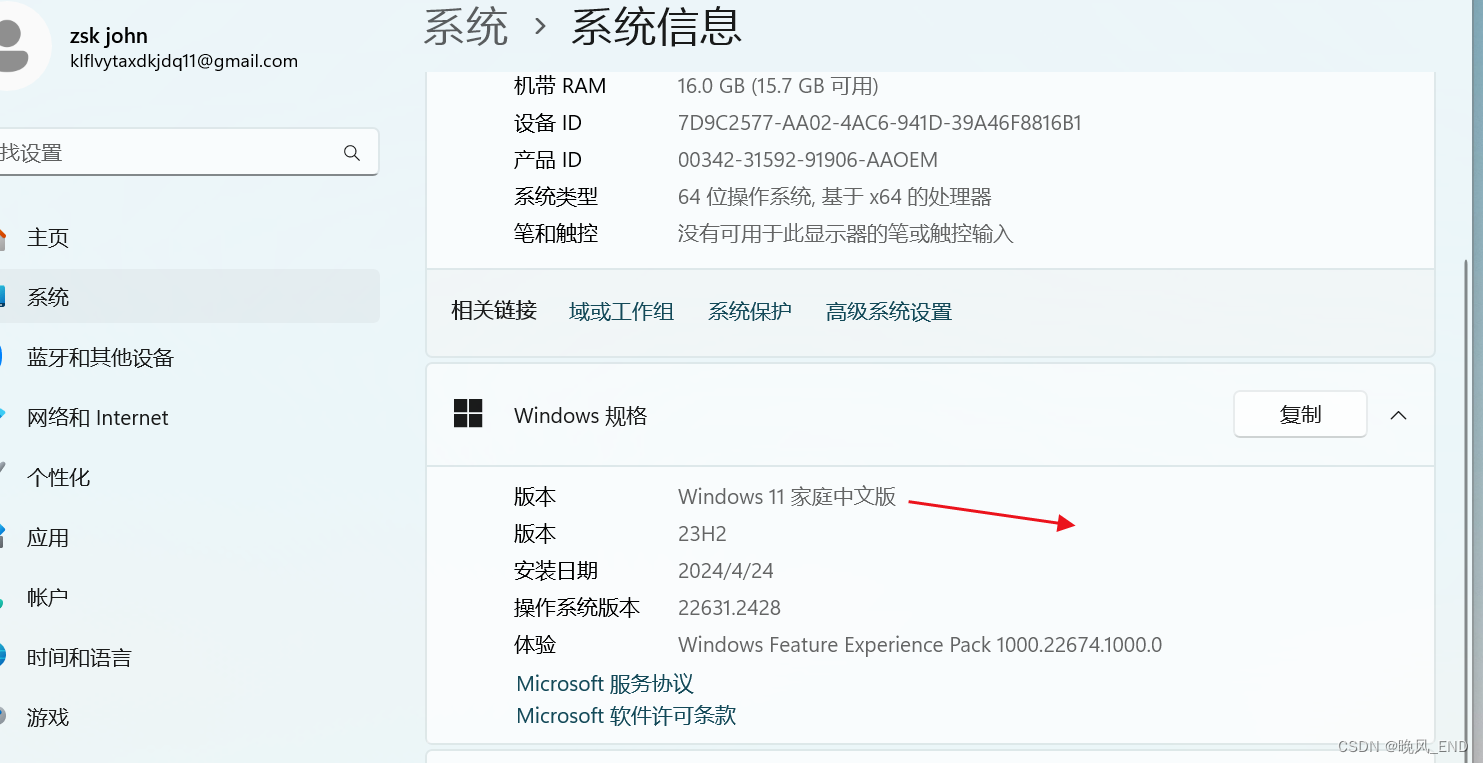Click install date 2024/4/24
The image size is (1483, 763).
coord(726,571)
